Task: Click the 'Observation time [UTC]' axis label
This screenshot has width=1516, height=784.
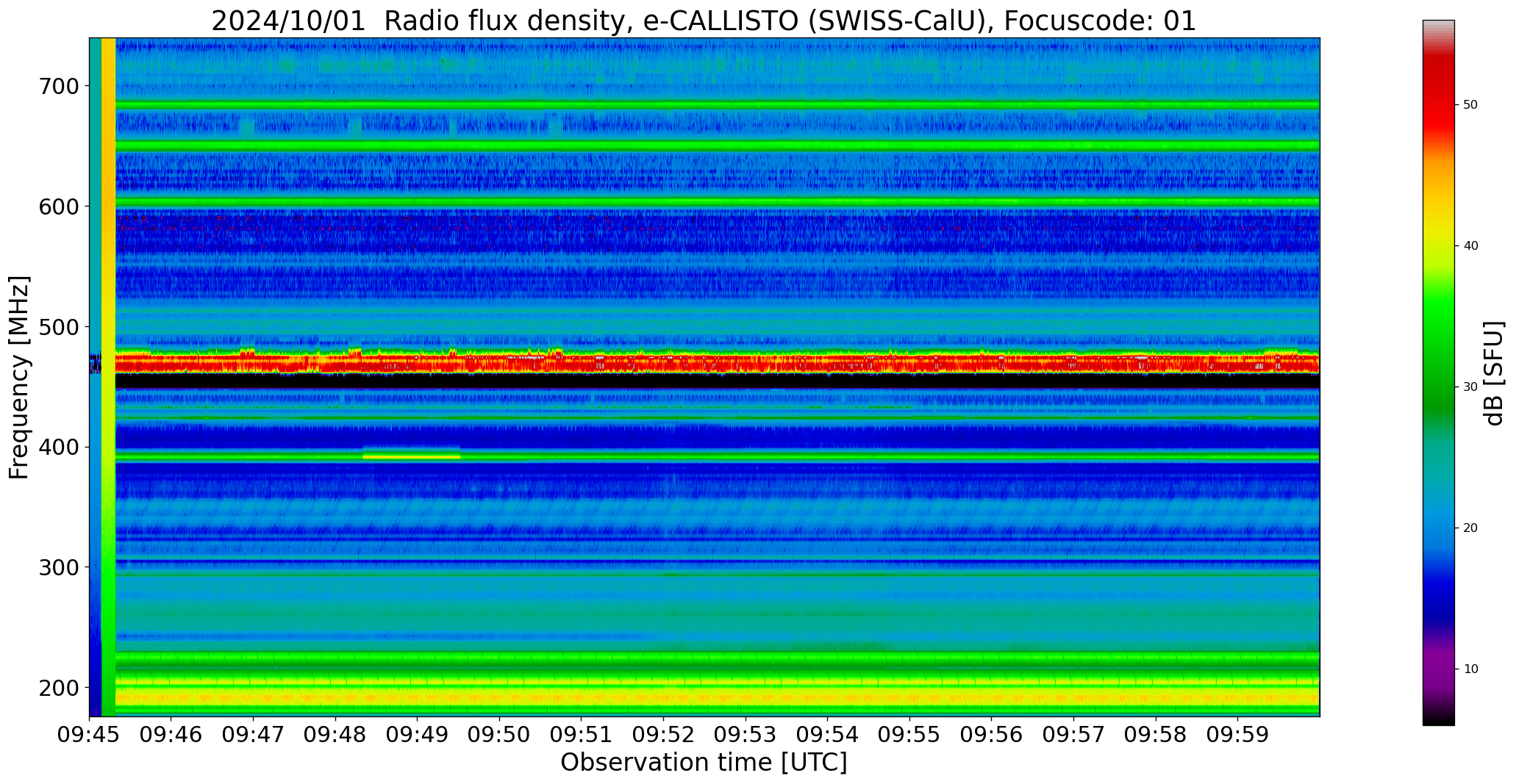Action: [x=704, y=763]
